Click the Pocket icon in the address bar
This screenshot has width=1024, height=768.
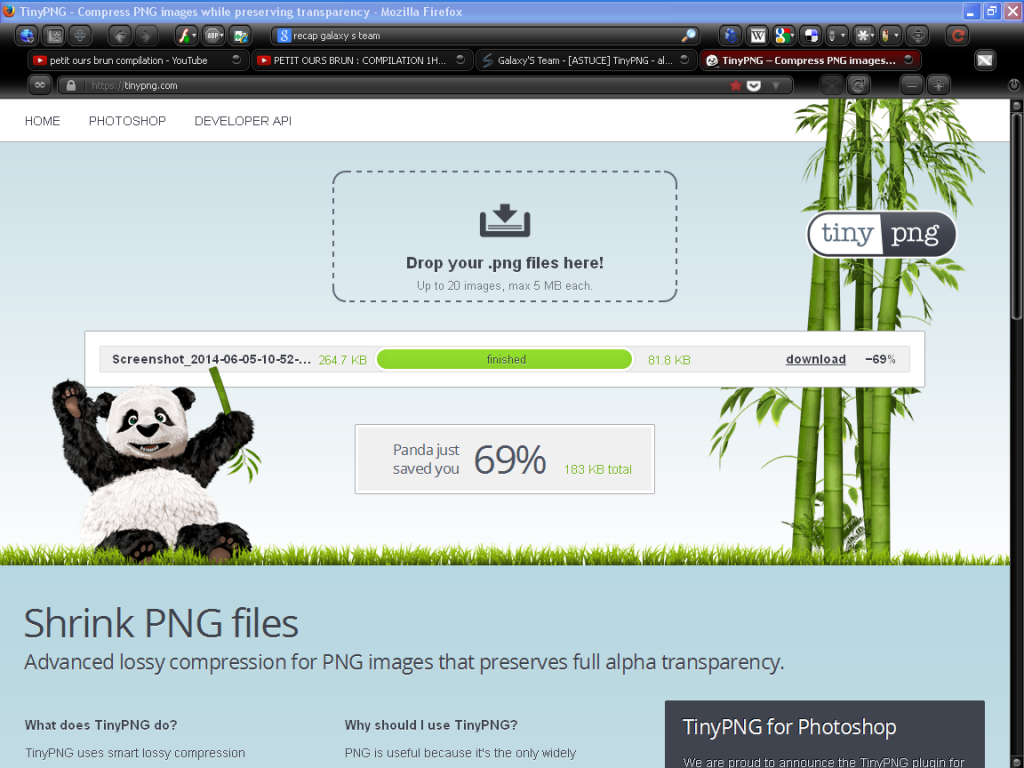754,86
